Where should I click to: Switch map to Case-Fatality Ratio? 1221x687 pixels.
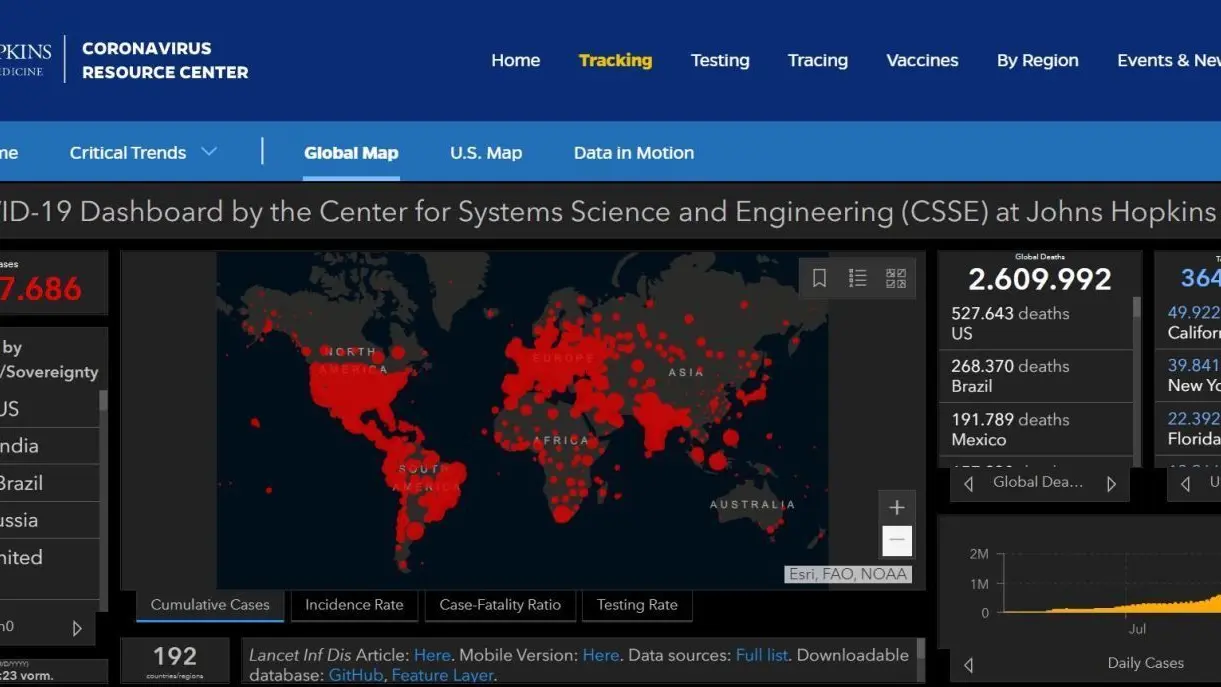[500, 605]
